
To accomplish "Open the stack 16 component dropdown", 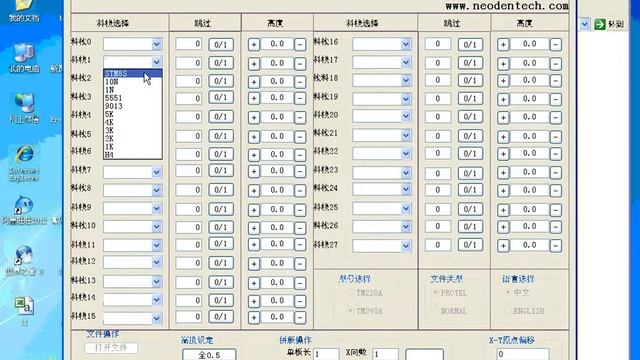I will (406, 44).
